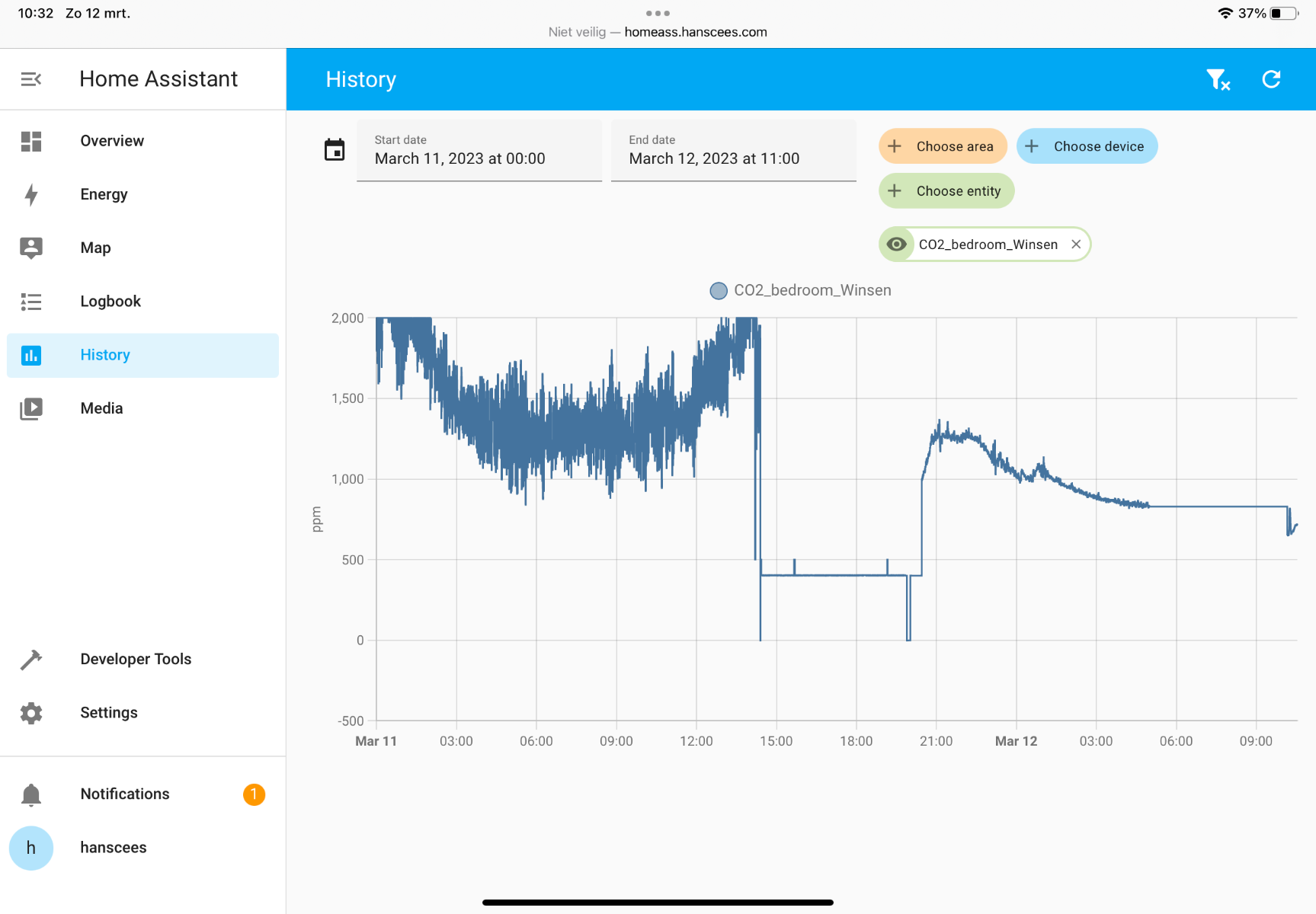Click the Start date field
Screen dimensions: 1316x914
(x=479, y=151)
